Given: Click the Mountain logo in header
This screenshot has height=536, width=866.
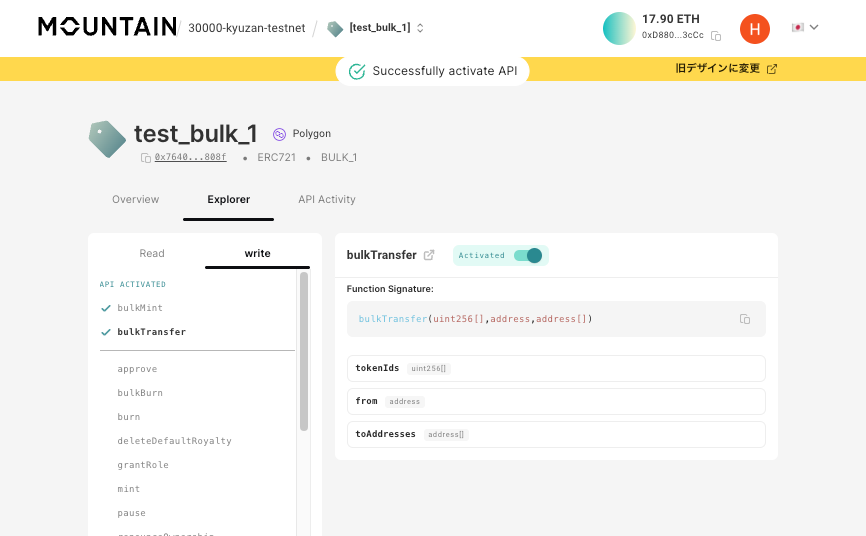Looking at the screenshot, I should pyautogui.click(x=107, y=27).
